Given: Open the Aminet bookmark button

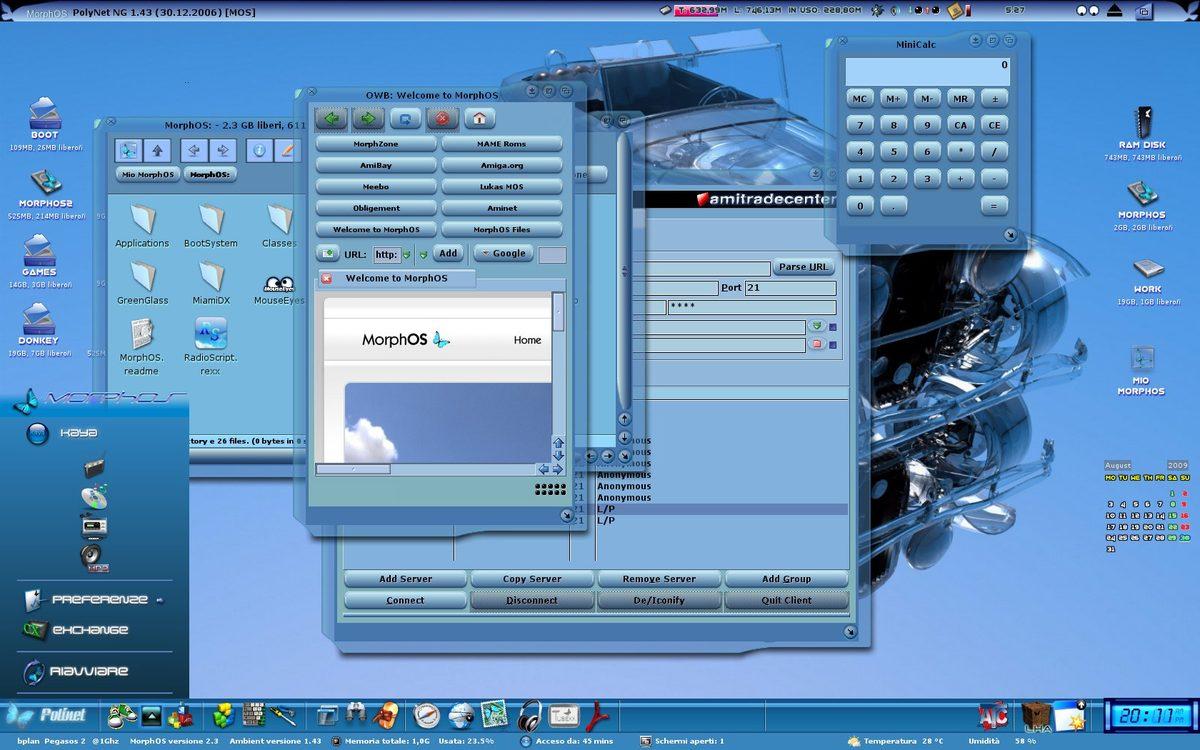Looking at the screenshot, I should click(501, 208).
